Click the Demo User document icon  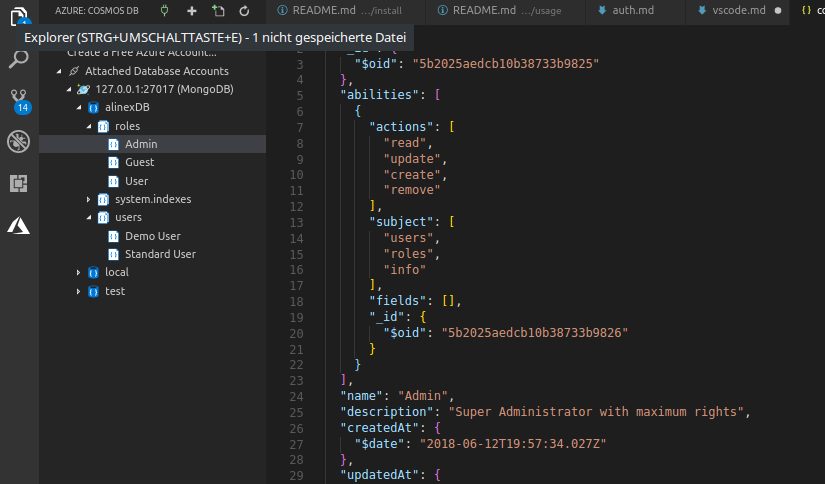(x=113, y=236)
